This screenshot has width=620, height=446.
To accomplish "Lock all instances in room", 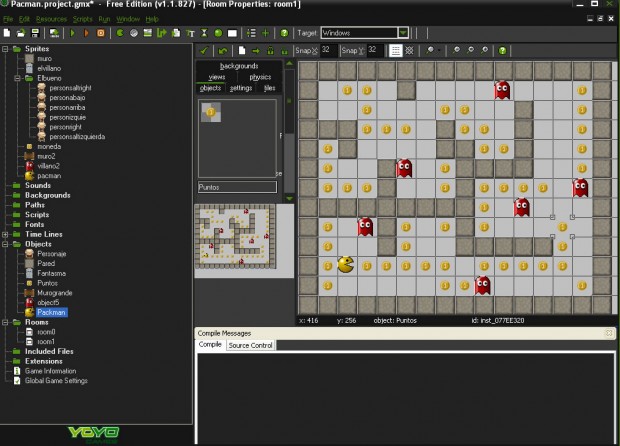I will pyautogui.click(x=270, y=51).
